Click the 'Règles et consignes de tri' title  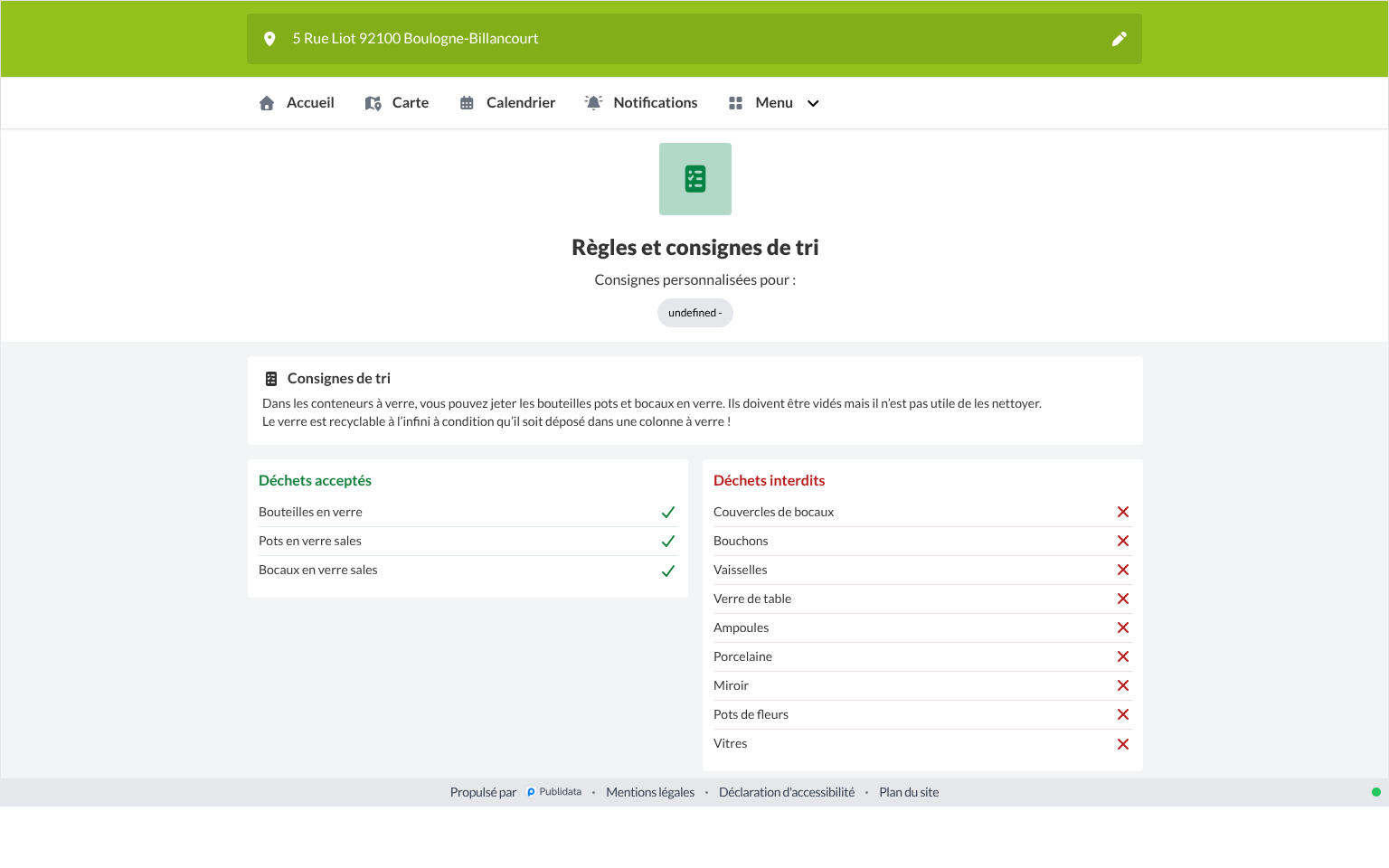(x=695, y=248)
